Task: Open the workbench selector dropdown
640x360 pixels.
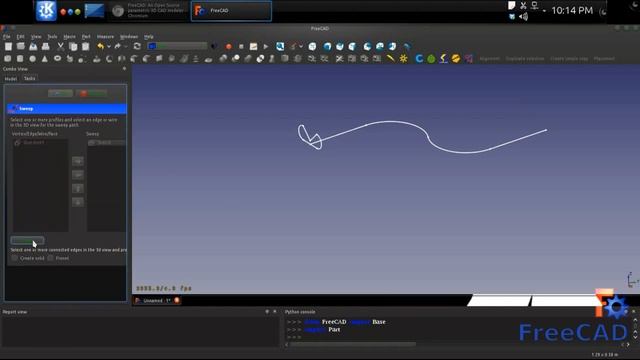Action: (178, 46)
